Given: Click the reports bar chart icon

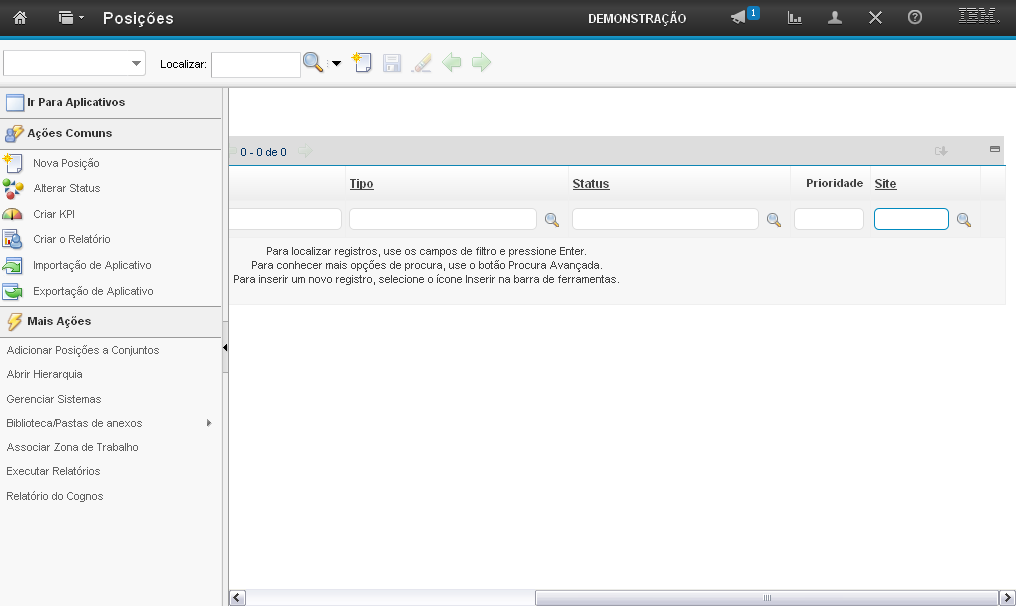Looking at the screenshot, I should tap(795, 18).
